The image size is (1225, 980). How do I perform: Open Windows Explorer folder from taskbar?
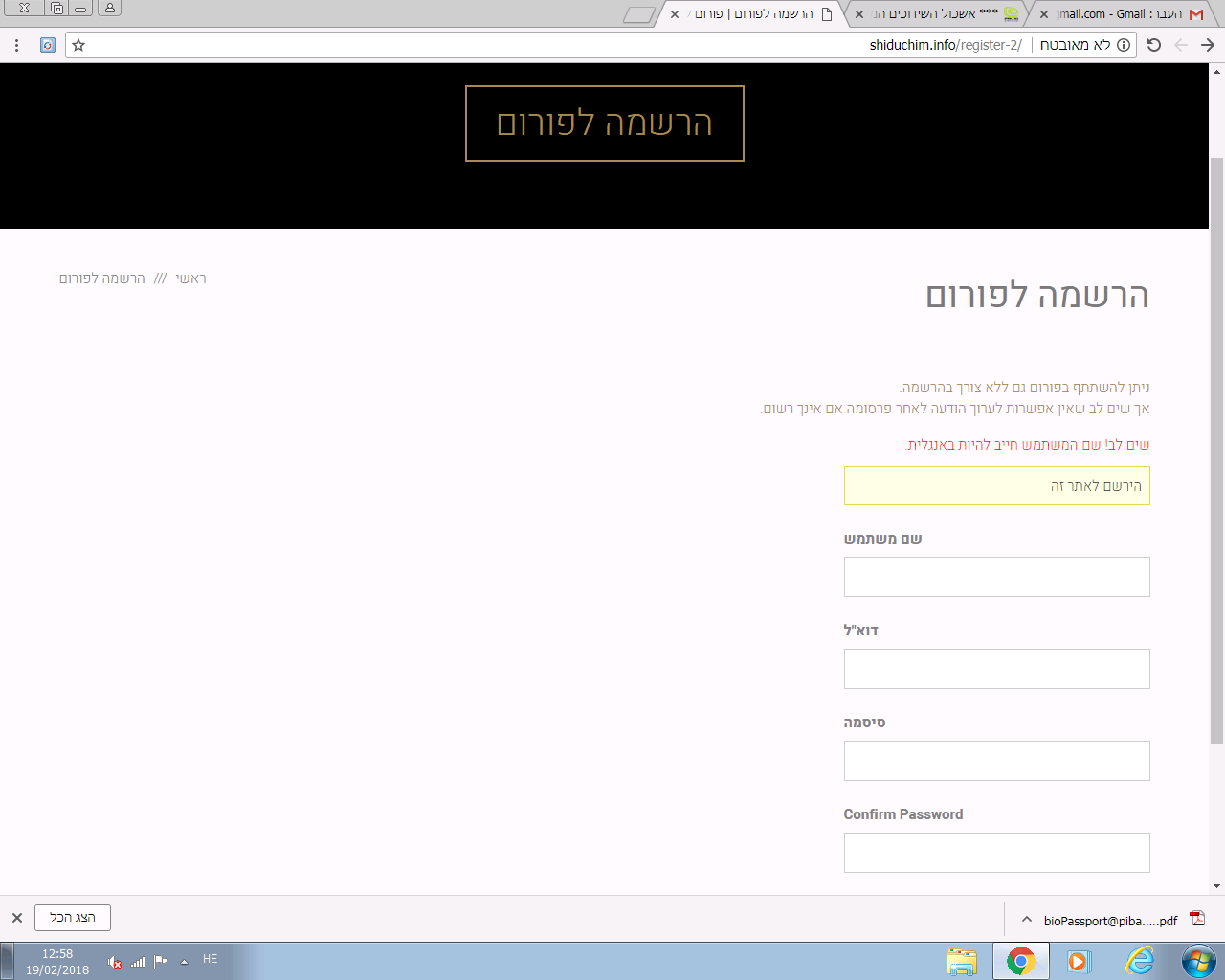tap(962, 961)
